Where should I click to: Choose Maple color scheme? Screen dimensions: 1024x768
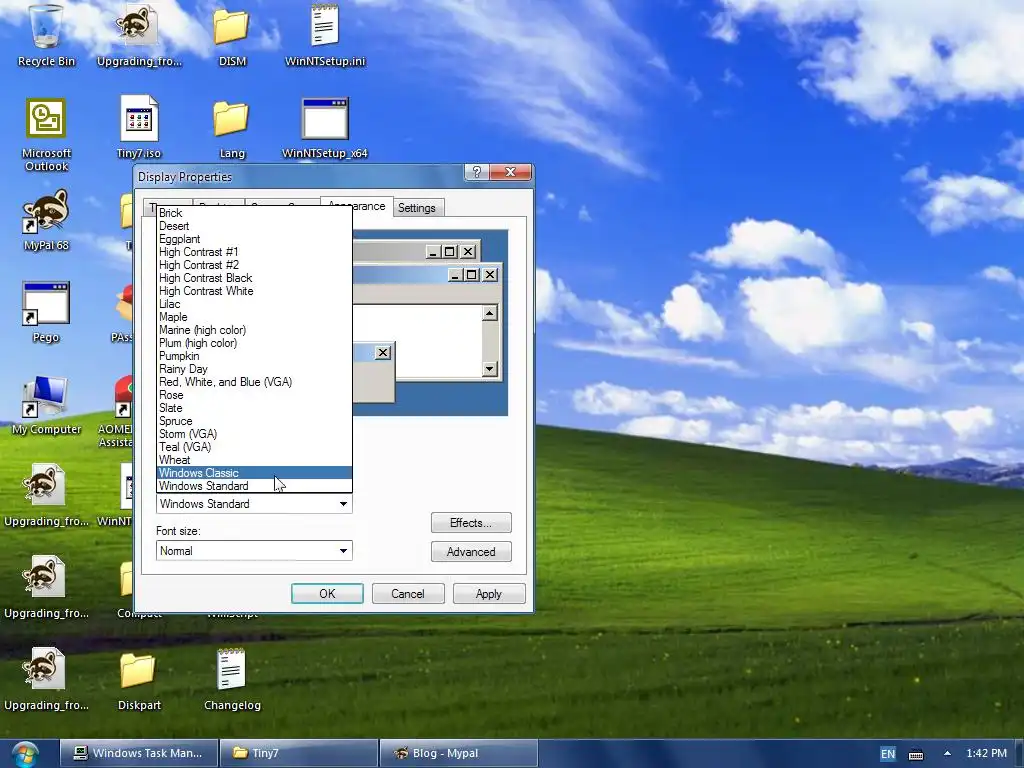pyautogui.click(x=255, y=317)
